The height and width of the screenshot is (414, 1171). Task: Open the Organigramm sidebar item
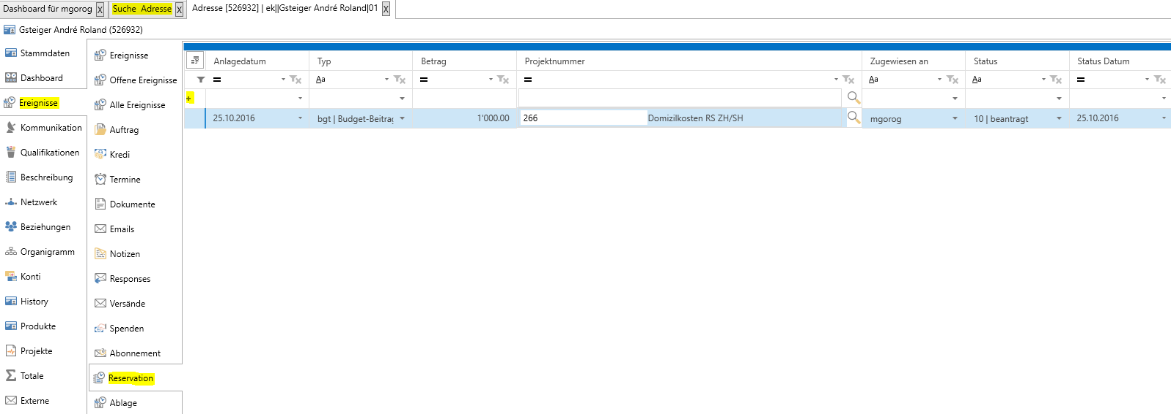coord(46,252)
